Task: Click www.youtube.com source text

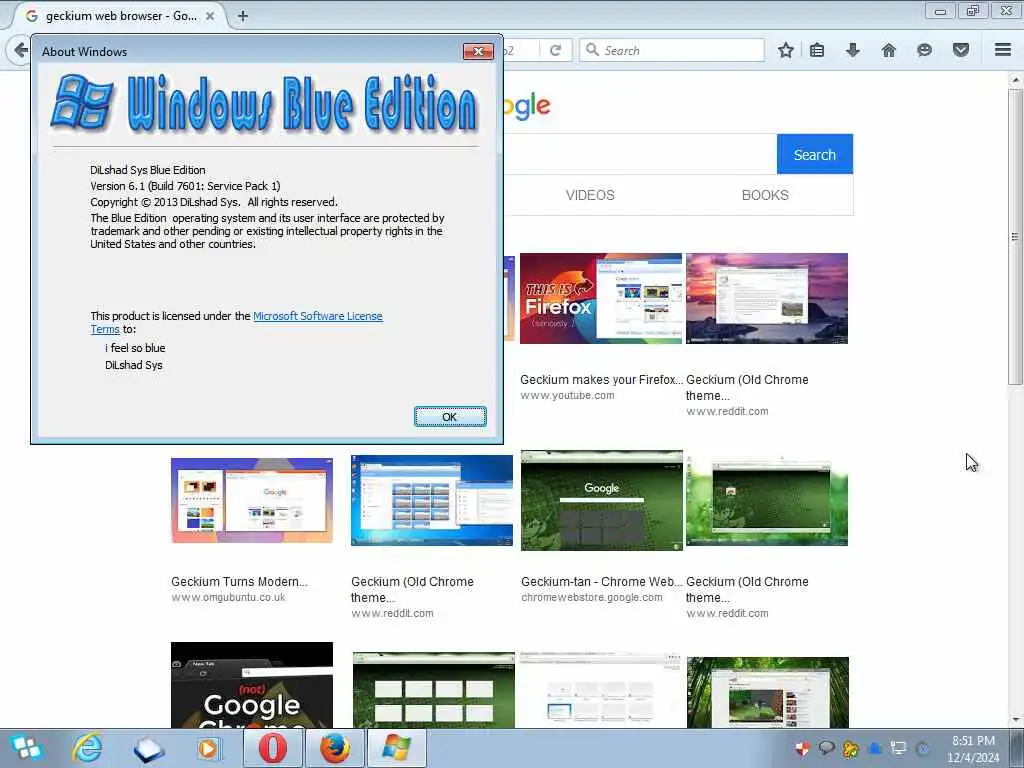Action: click(x=567, y=395)
